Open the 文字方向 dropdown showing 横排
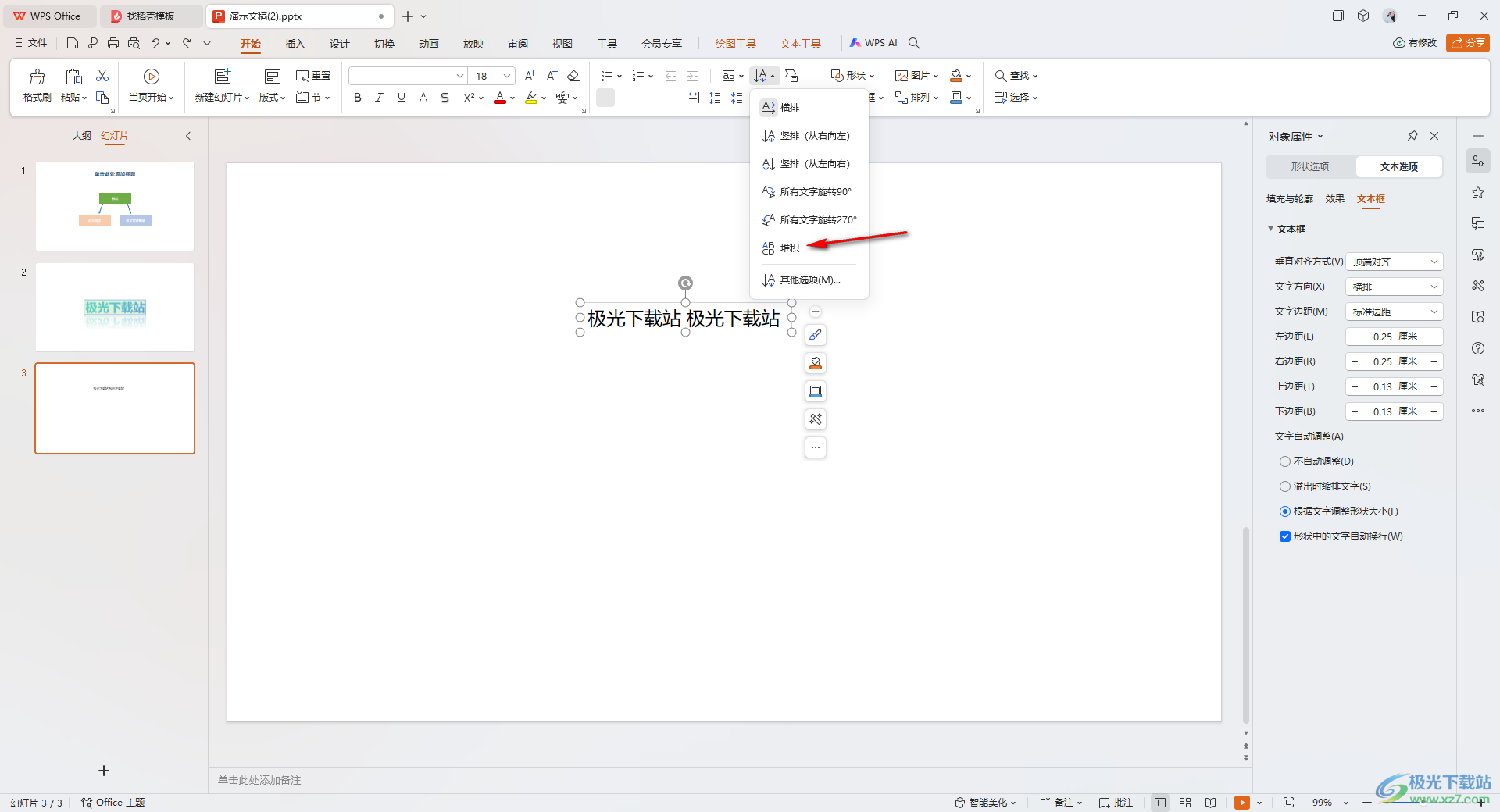This screenshot has height=812, width=1500. pyautogui.click(x=1395, y=287)
